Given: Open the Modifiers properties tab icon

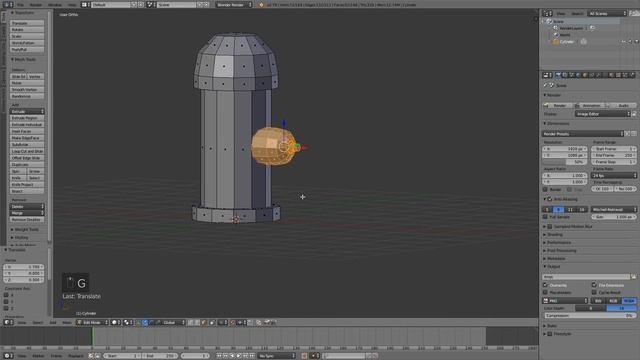Looking at the screenshot, I should click(598, 75).
